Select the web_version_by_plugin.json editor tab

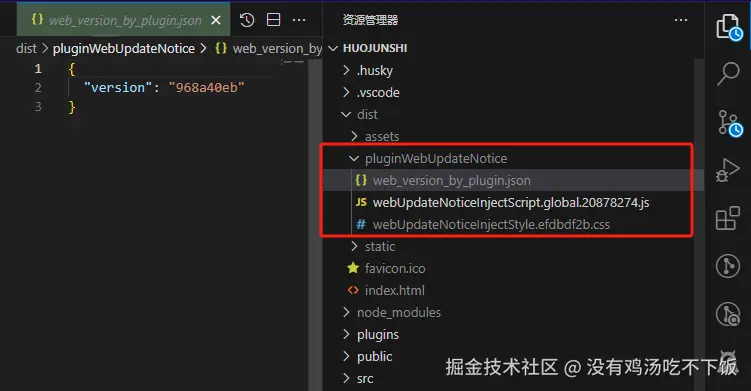coord(124,20)
